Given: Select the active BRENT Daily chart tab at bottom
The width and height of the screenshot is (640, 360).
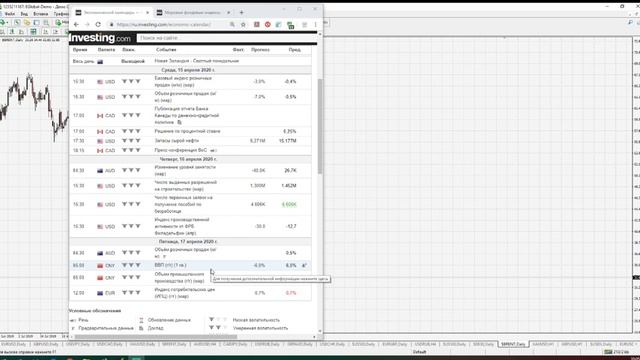Looking at the screenshot, I should (x=513, y=344).
